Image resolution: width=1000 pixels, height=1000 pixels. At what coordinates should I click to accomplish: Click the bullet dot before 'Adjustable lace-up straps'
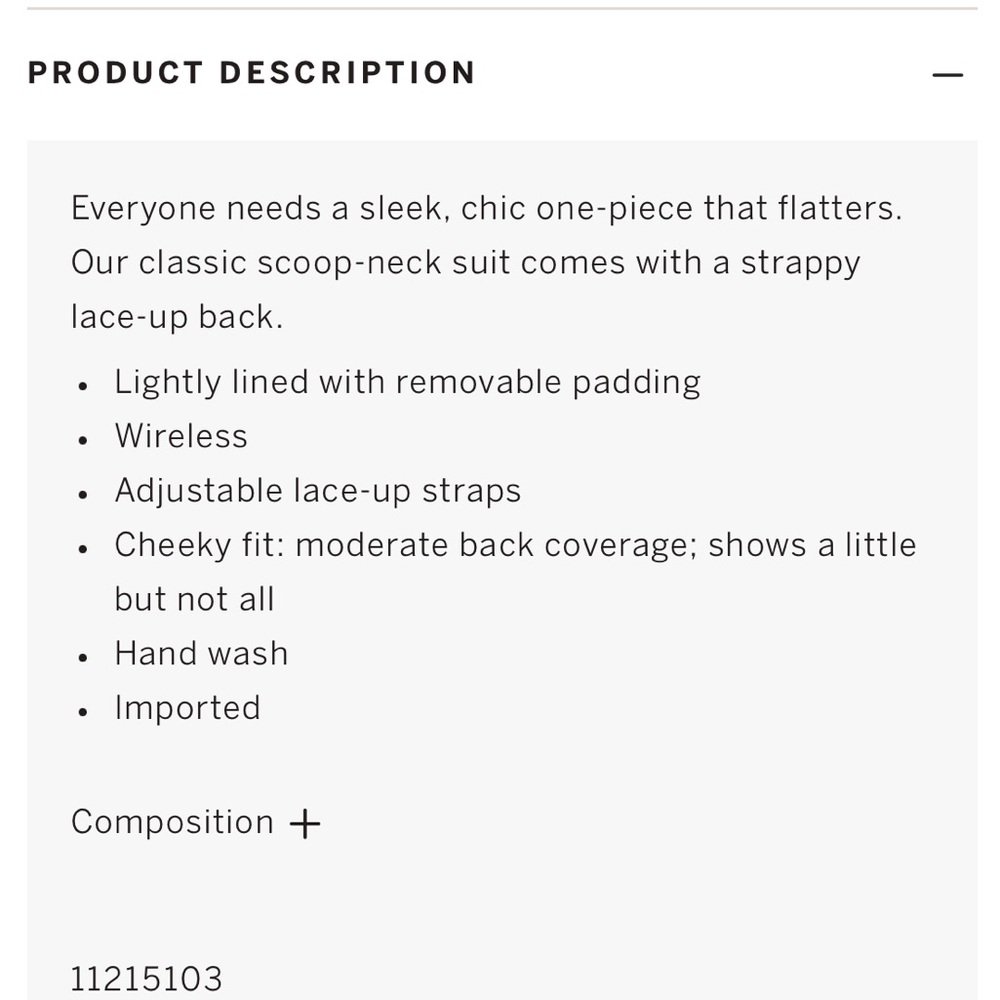click(83, 494)
